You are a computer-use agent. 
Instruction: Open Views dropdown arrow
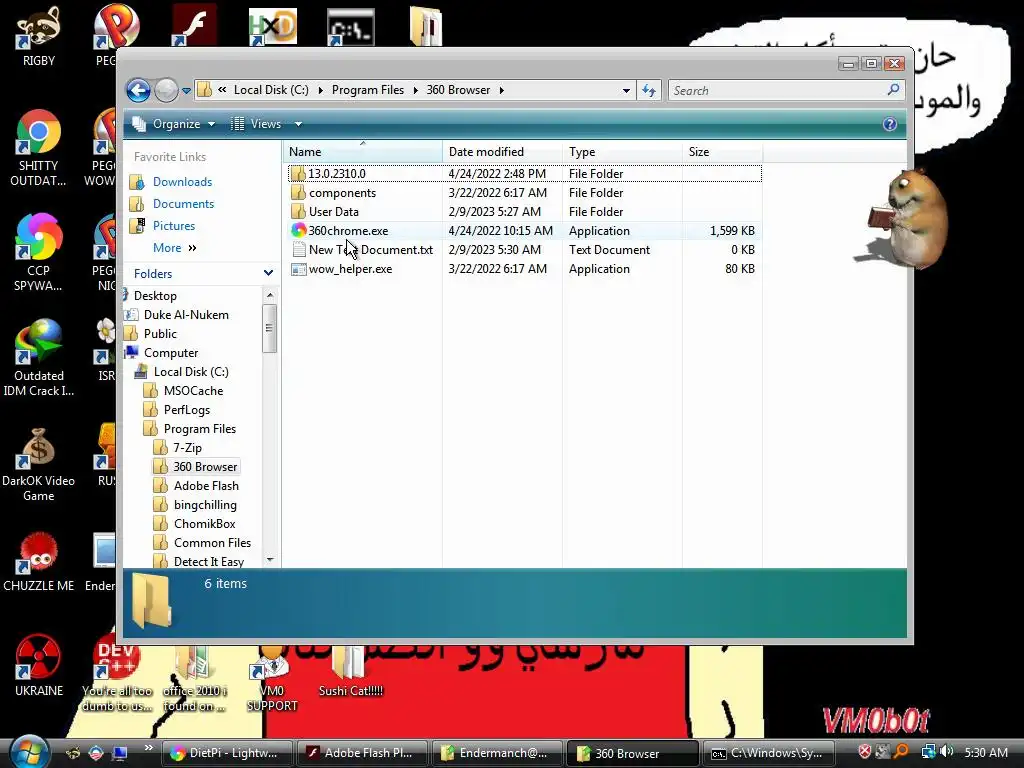pos(298,124)
